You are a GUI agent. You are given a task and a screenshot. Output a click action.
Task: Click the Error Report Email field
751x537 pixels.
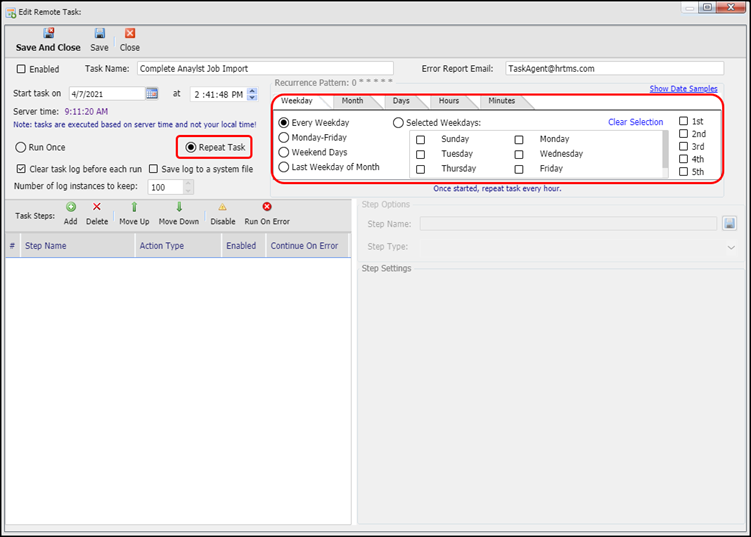[x=614, y=69]
